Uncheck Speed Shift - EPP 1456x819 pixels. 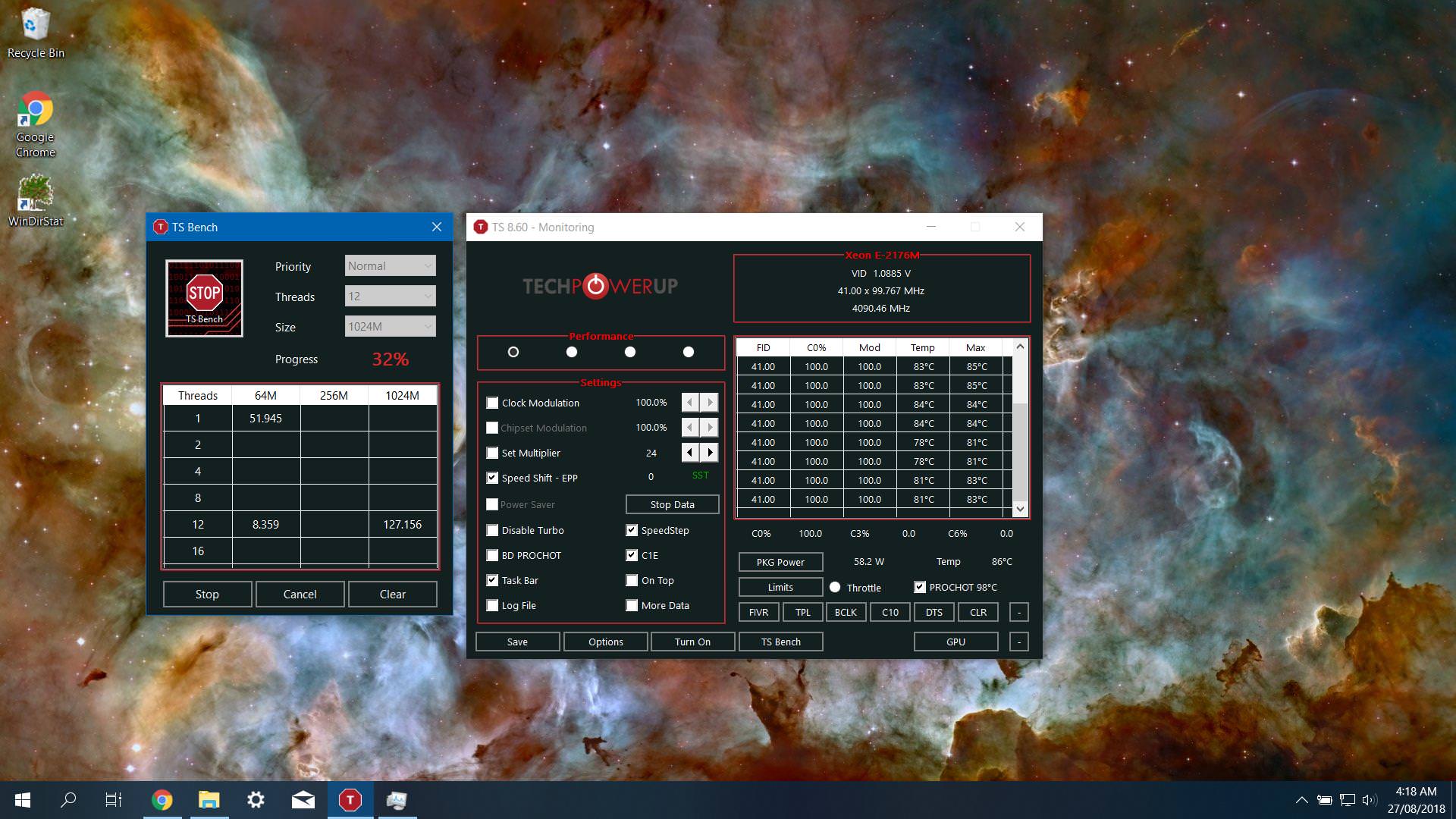(x=492, y=478)
